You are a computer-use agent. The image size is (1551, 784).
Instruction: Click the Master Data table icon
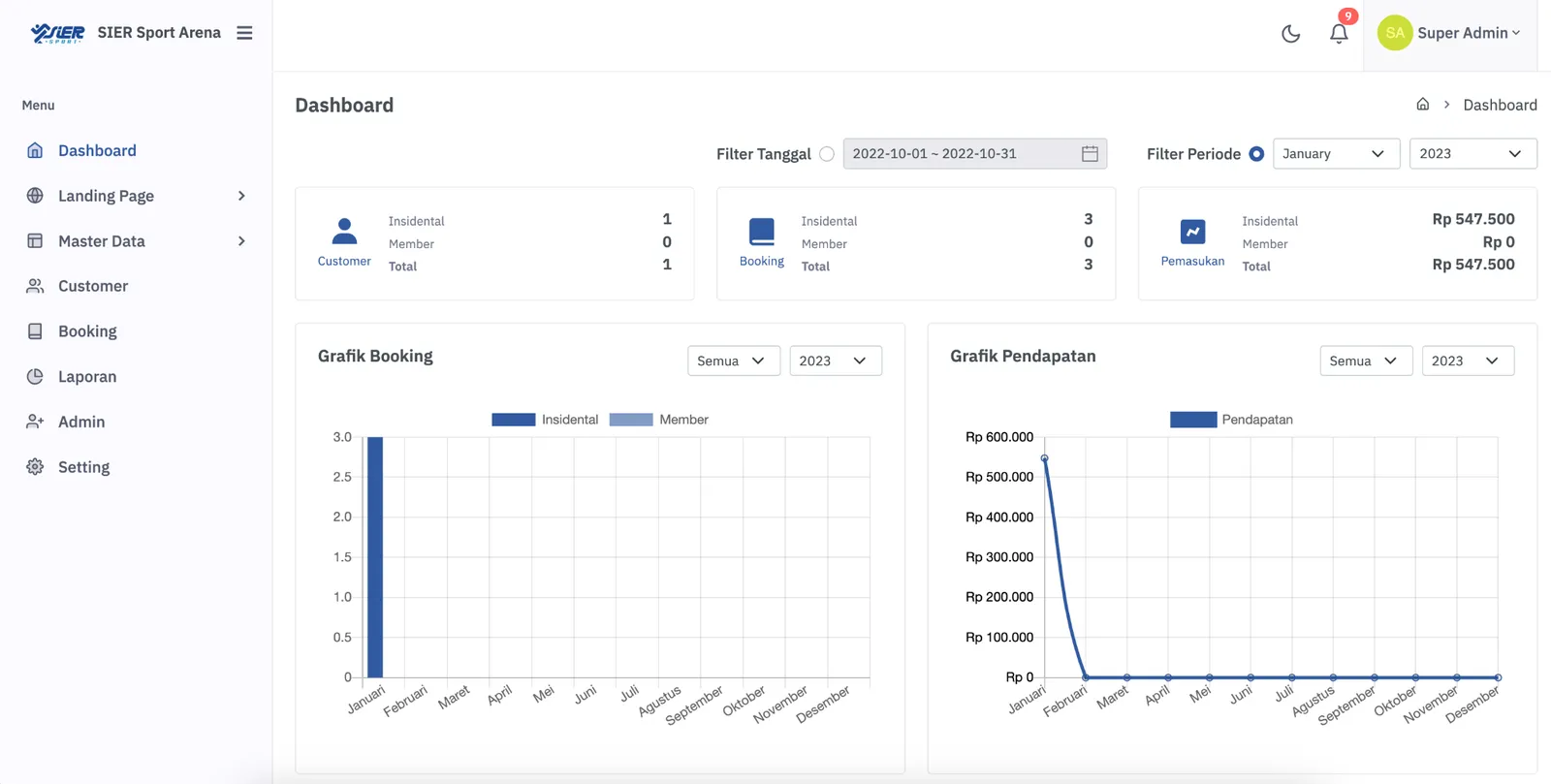(35, 241)
